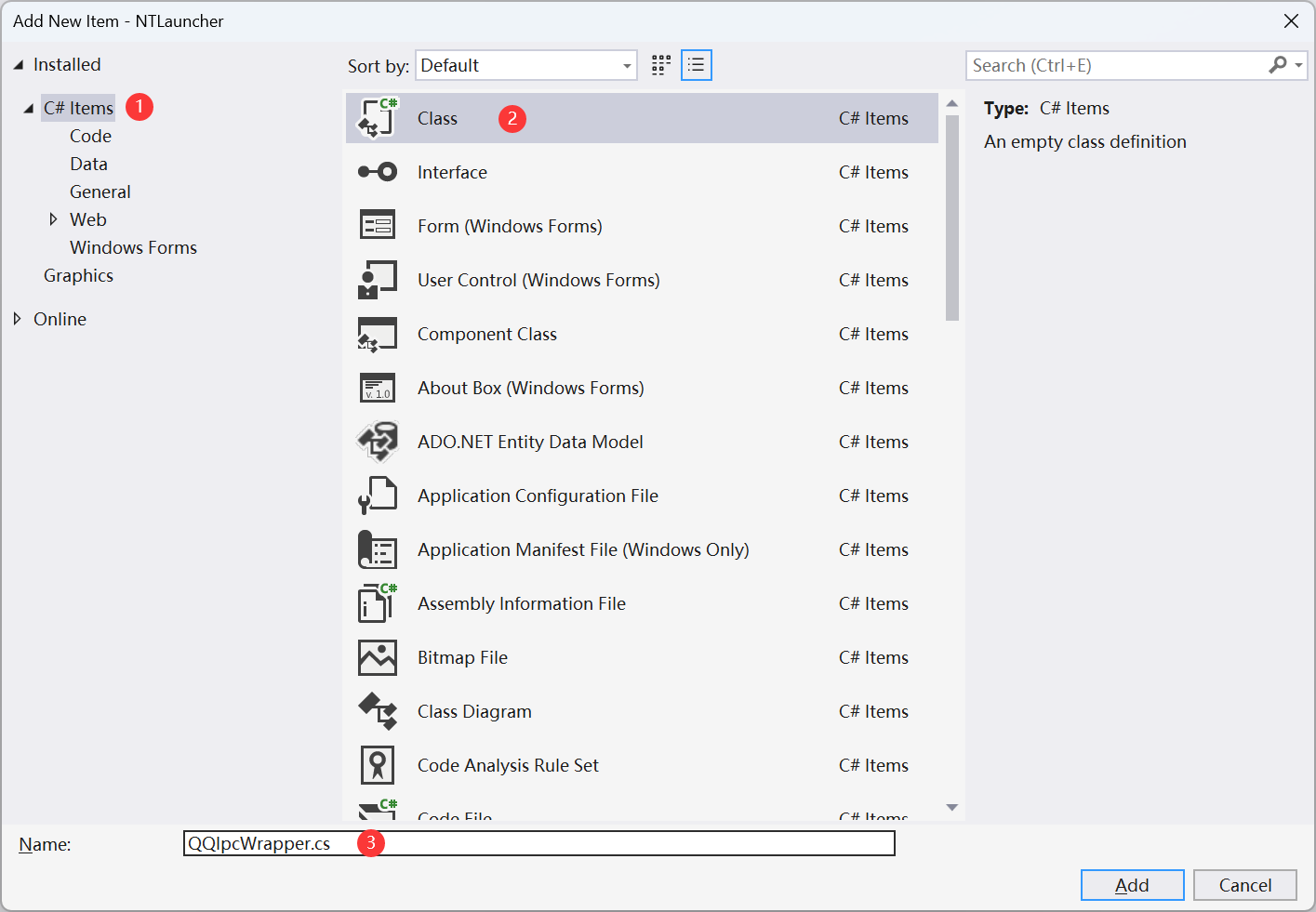Select 'Application Configuration File' text
This screenshot has width=1316, height=912.
pyautogui.click(x=538, y=496)
